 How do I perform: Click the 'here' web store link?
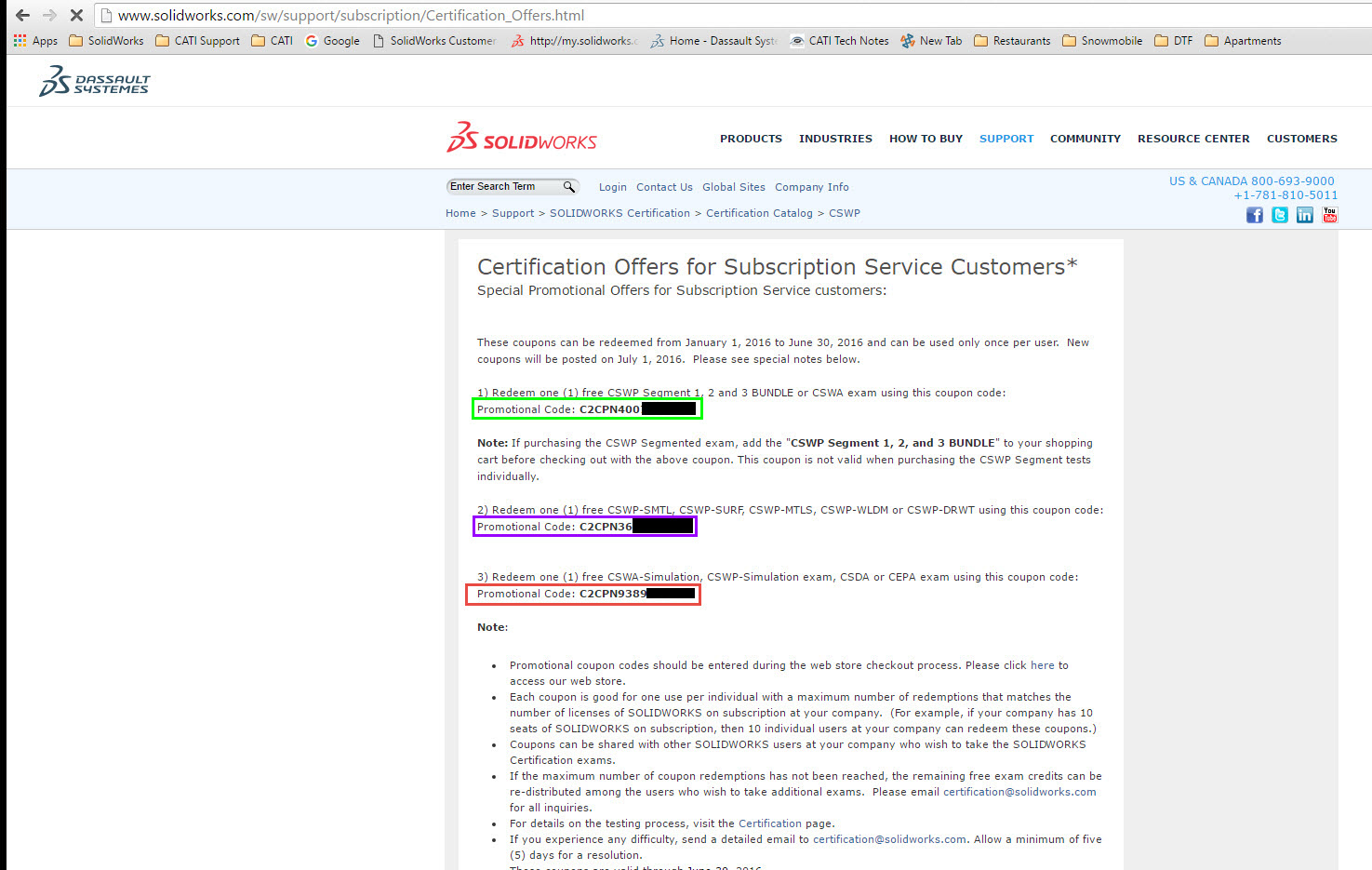[x=1043, y=665]
